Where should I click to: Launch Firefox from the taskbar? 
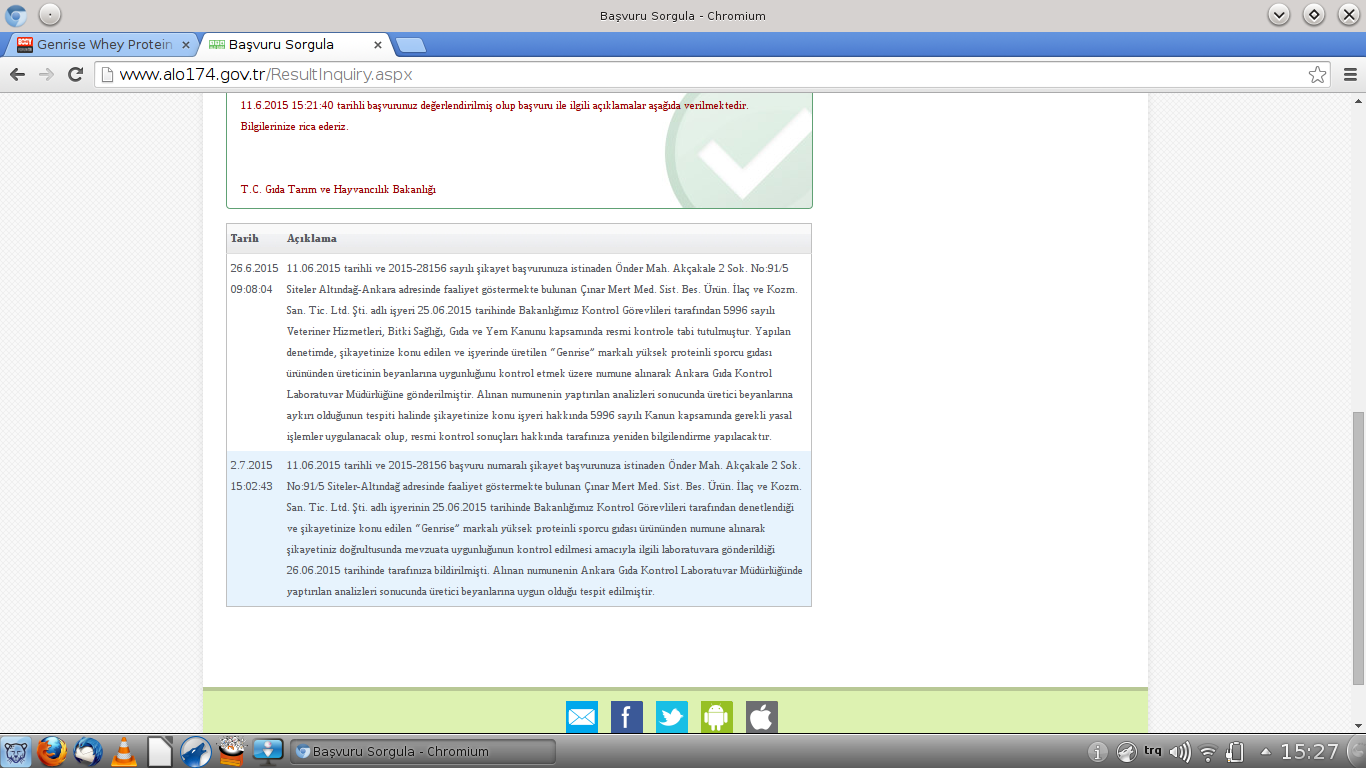(52, 751)
